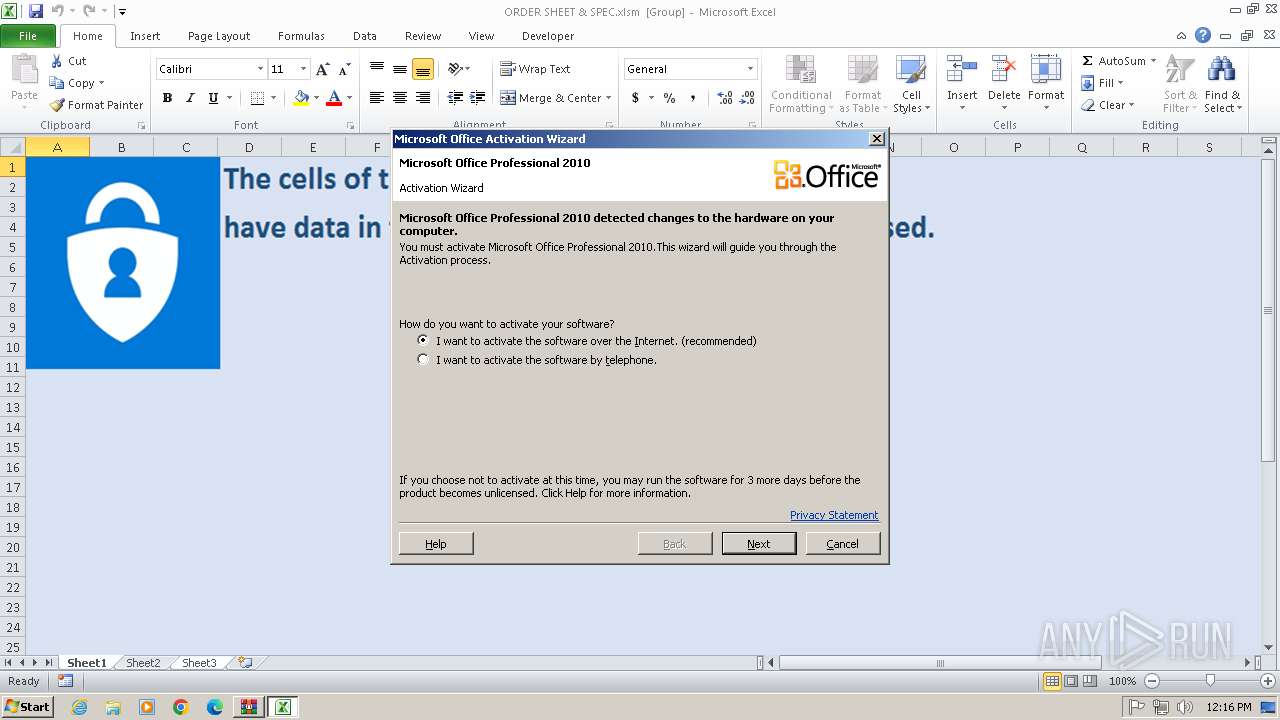The width and height of the screenshot is (1280, 720).
Task: Expand the AutoSum dropdown arrow
Action: [x=1153, y=61]
